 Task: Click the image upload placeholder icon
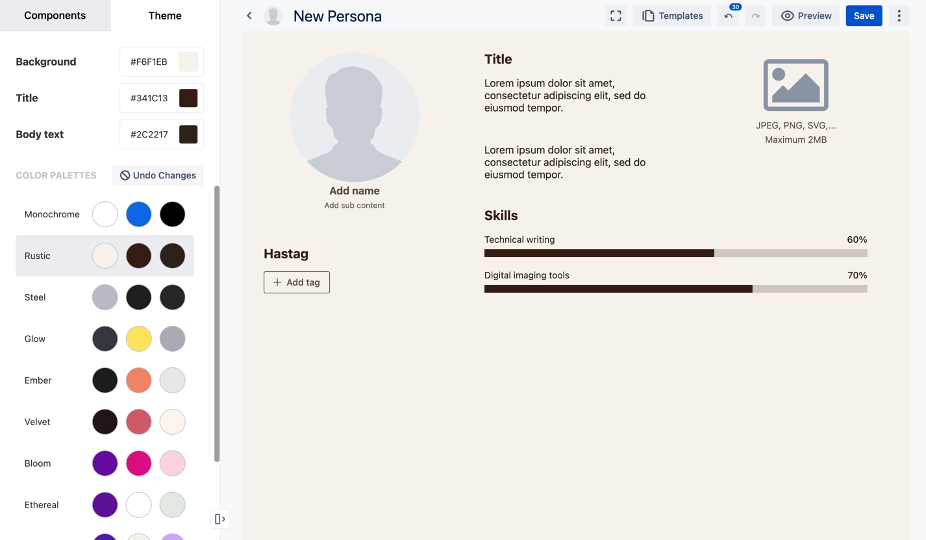[795, 85]
